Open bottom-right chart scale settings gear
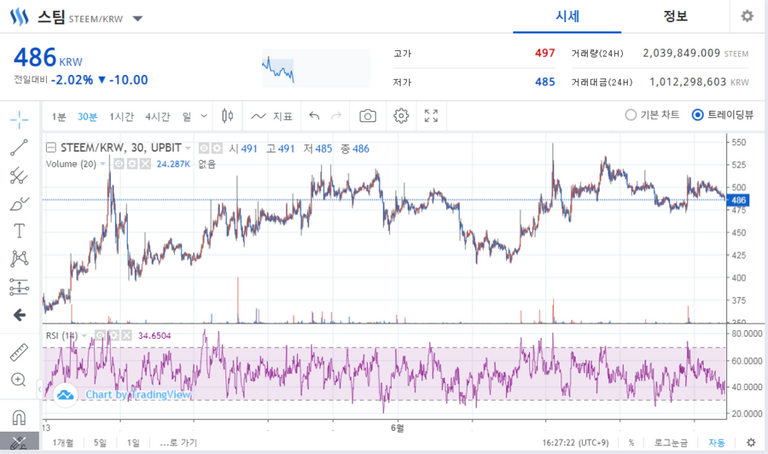Viewport: 768px width, 454px height. (x=751, y=443)
